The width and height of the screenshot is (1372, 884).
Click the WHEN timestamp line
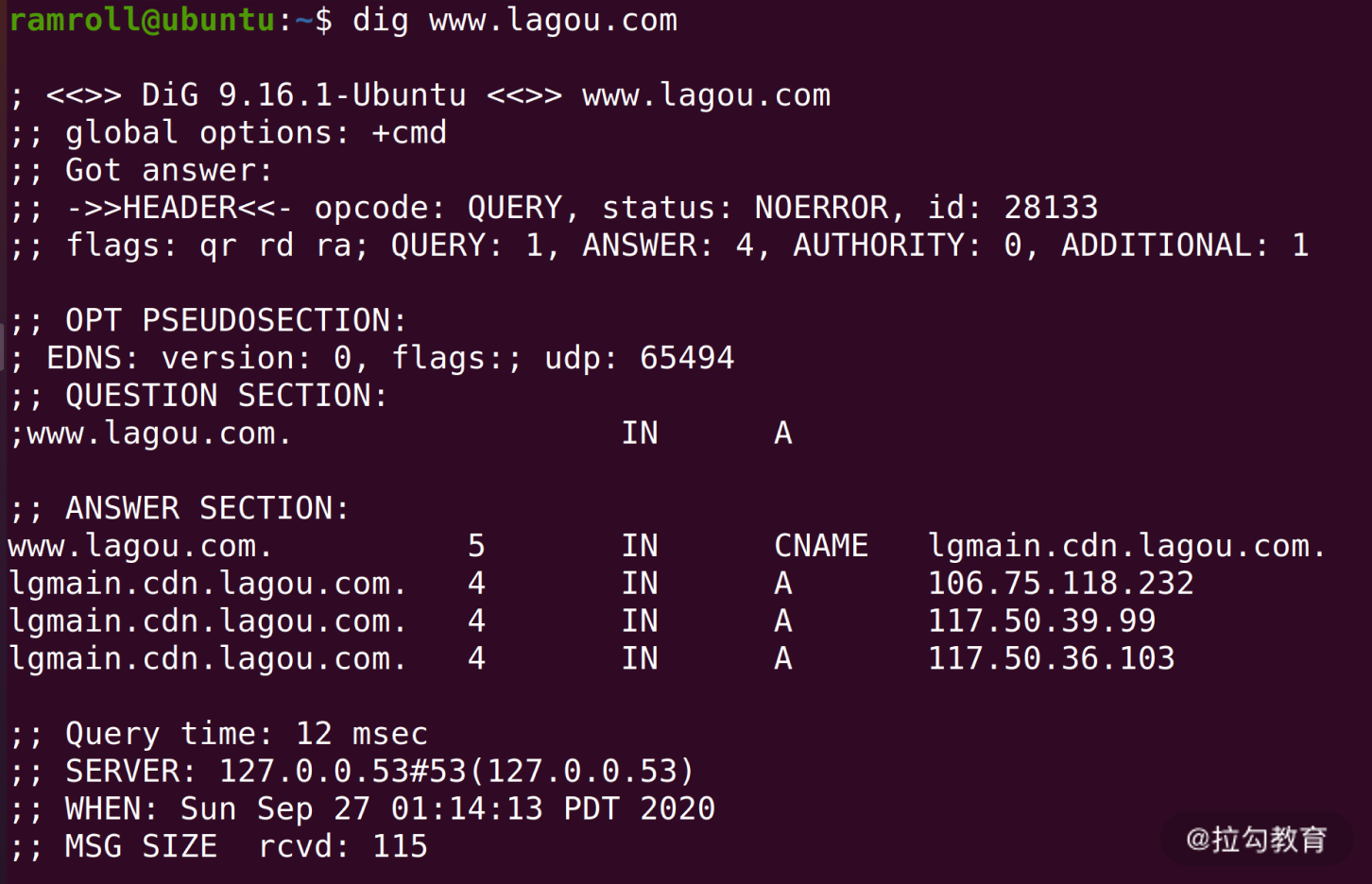(x=389, y=809)
